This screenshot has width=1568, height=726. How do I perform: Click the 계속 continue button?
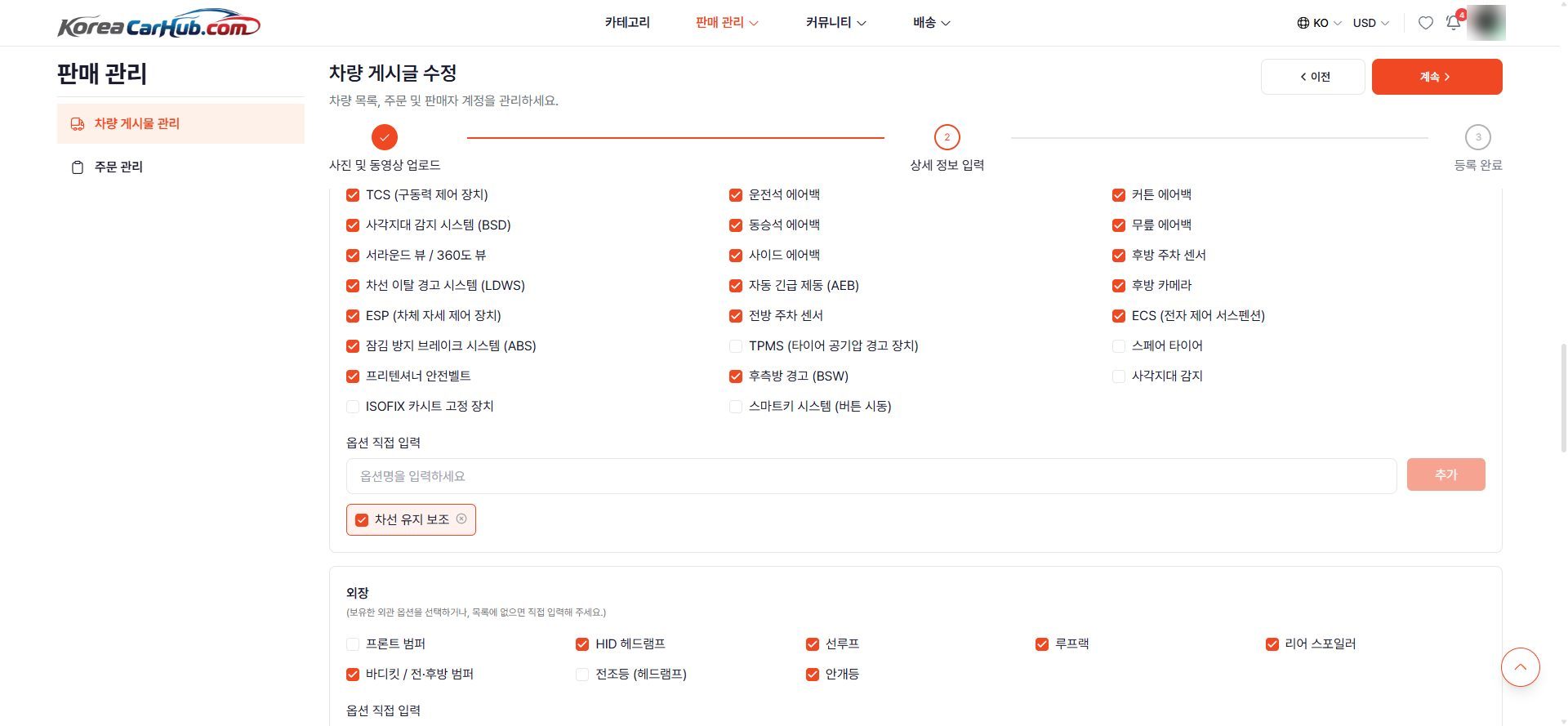tap(1437, 77)
